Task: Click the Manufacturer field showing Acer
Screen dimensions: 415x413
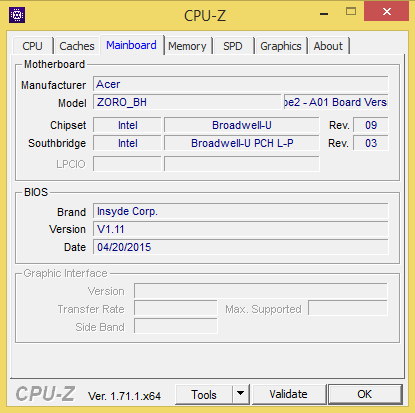Action: pyautogui.click(x=240, y=84)
